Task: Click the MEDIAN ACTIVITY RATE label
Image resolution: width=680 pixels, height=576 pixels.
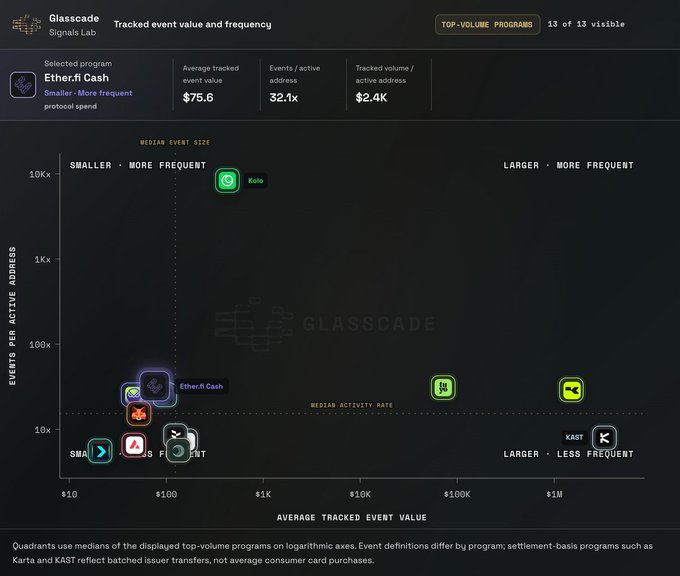Action: pyautogui.click(x=351, y=405)
